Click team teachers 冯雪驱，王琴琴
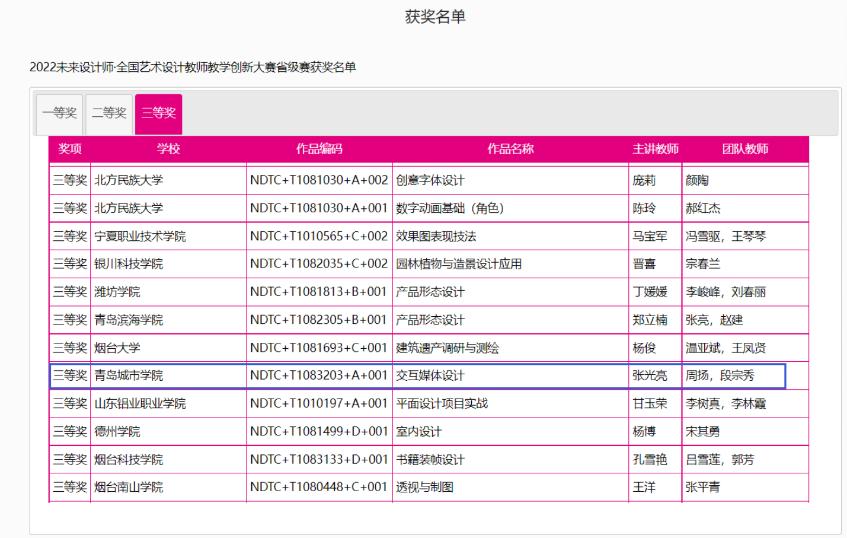 725,237
